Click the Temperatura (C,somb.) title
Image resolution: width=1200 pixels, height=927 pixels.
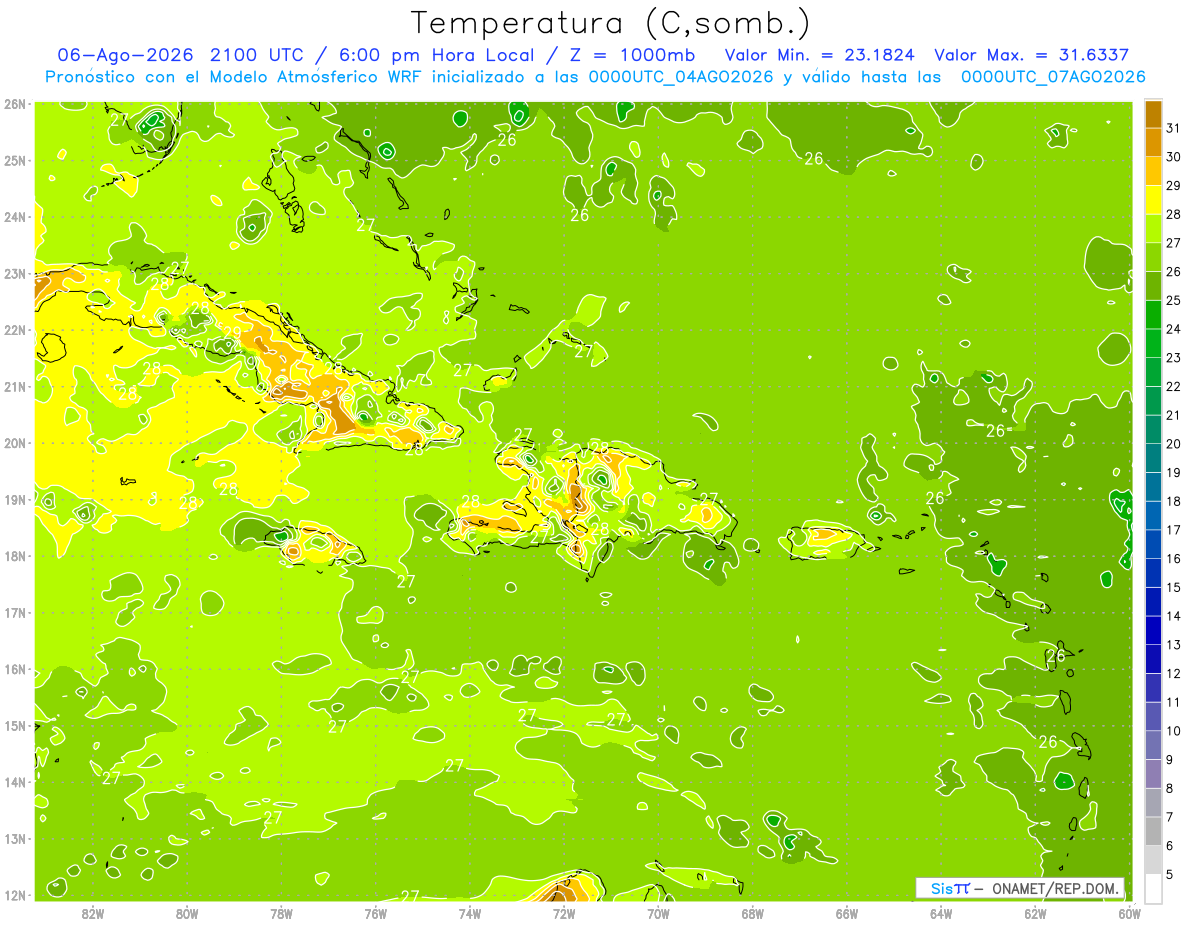(610, 22)
